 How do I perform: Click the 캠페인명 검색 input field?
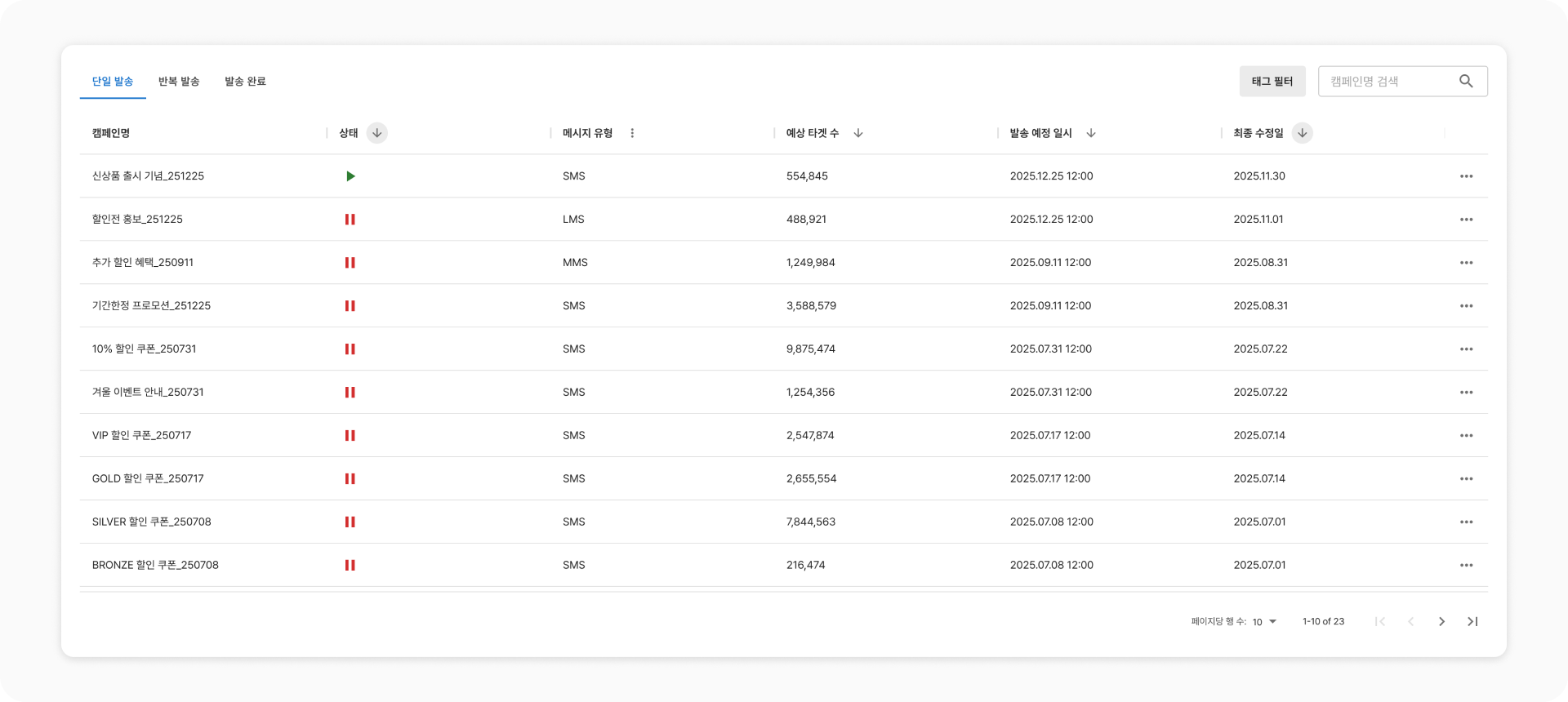1388,82
